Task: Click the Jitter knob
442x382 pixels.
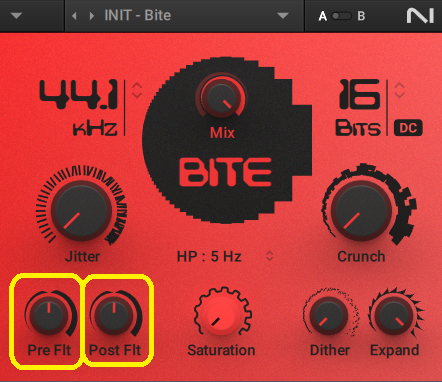Action: (81, 211)
